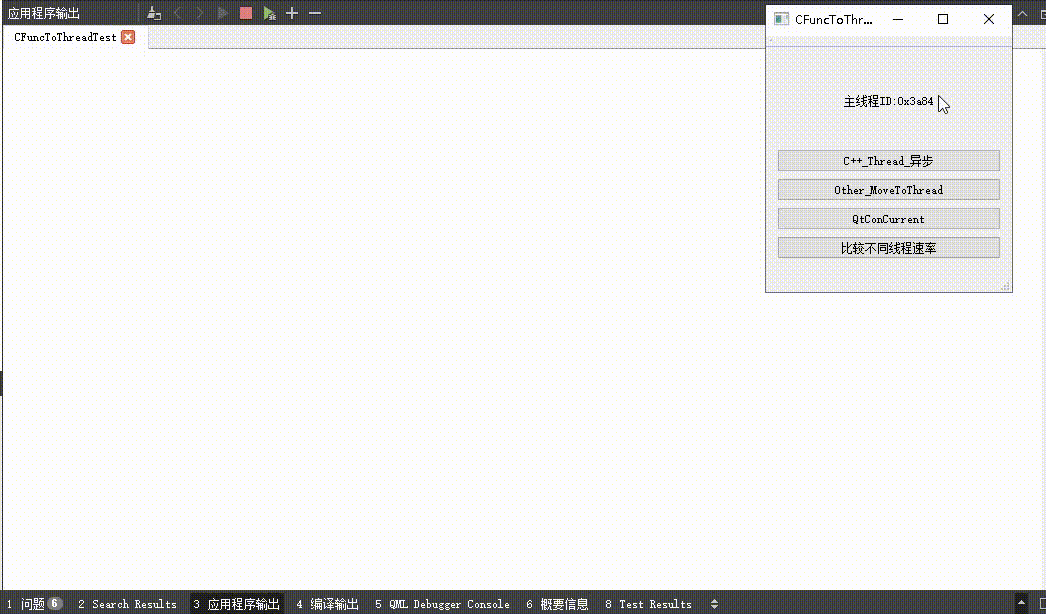Open output pane selector up-down arrows
The image size is (1046, 614).
click(x=714, y=604)
